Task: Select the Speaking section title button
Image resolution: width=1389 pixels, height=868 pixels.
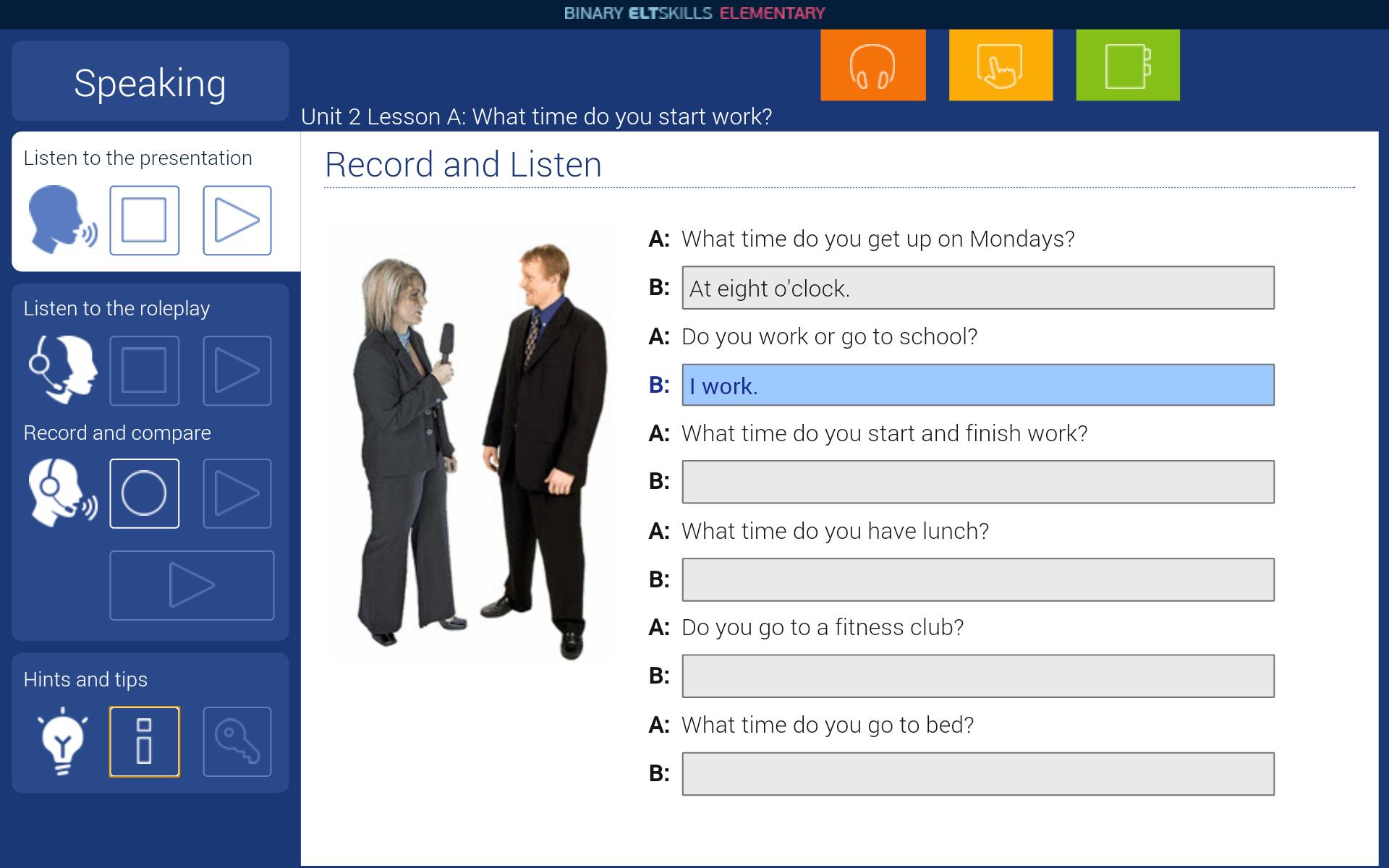Action: (x=150, y=81)
